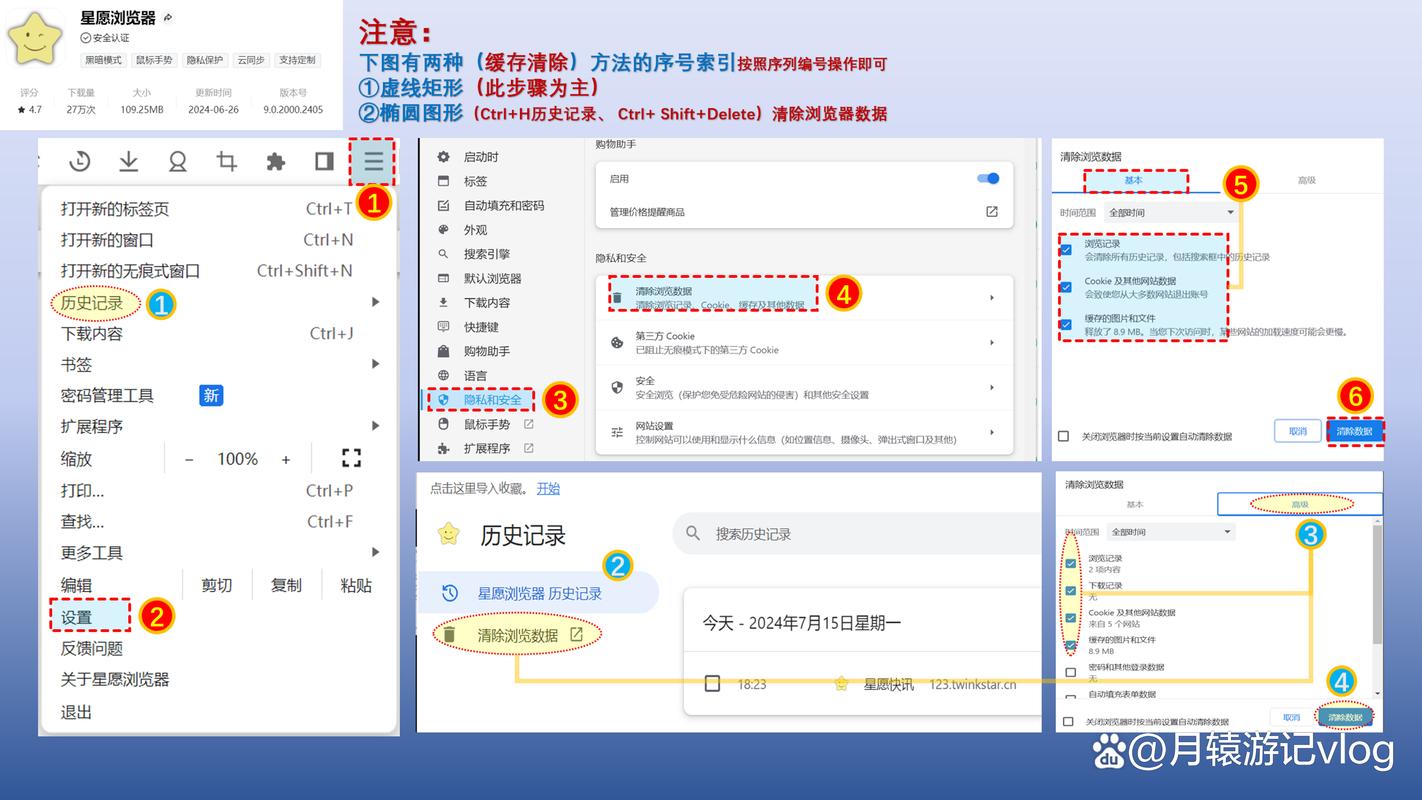Click the account avatar toolbar icon

pyautogui.click(x=177, y=161)
